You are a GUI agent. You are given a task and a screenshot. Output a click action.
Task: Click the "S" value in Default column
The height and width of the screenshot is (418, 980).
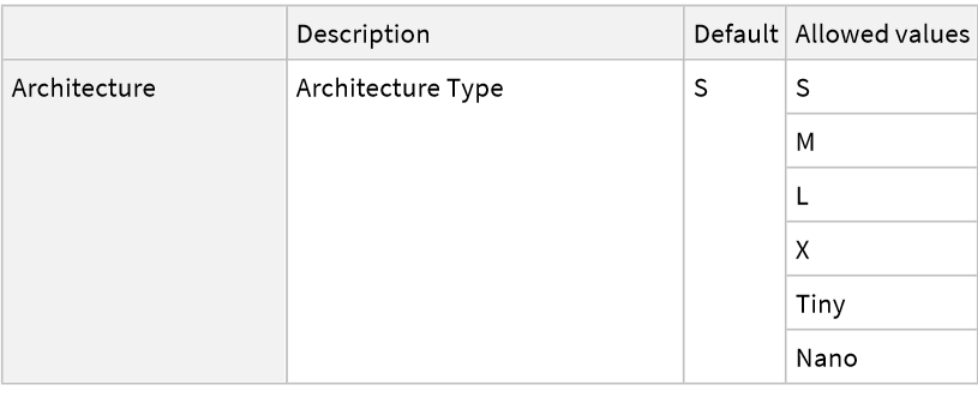point(701,88)
